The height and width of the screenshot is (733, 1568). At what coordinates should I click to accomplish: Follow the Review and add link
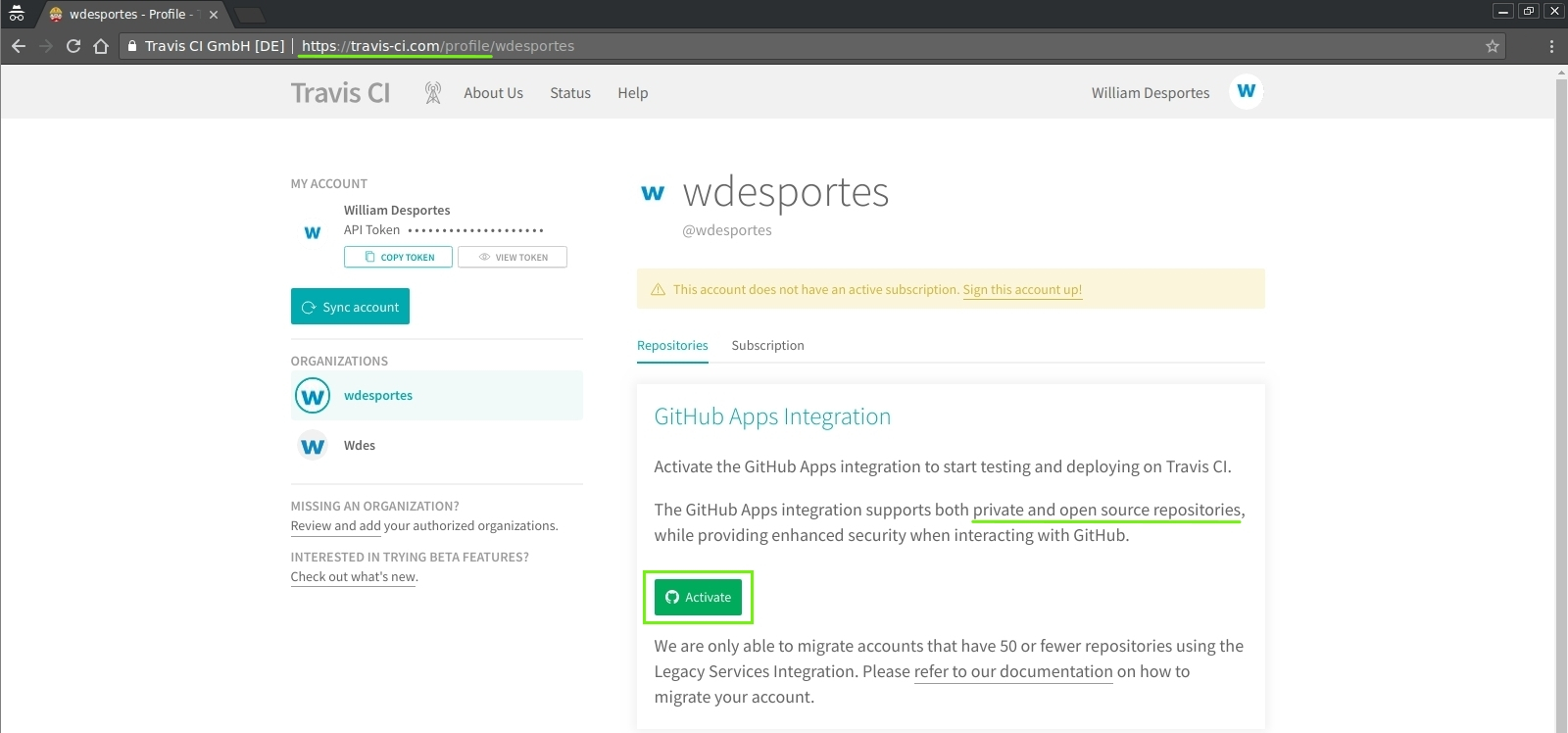(335, 526)
